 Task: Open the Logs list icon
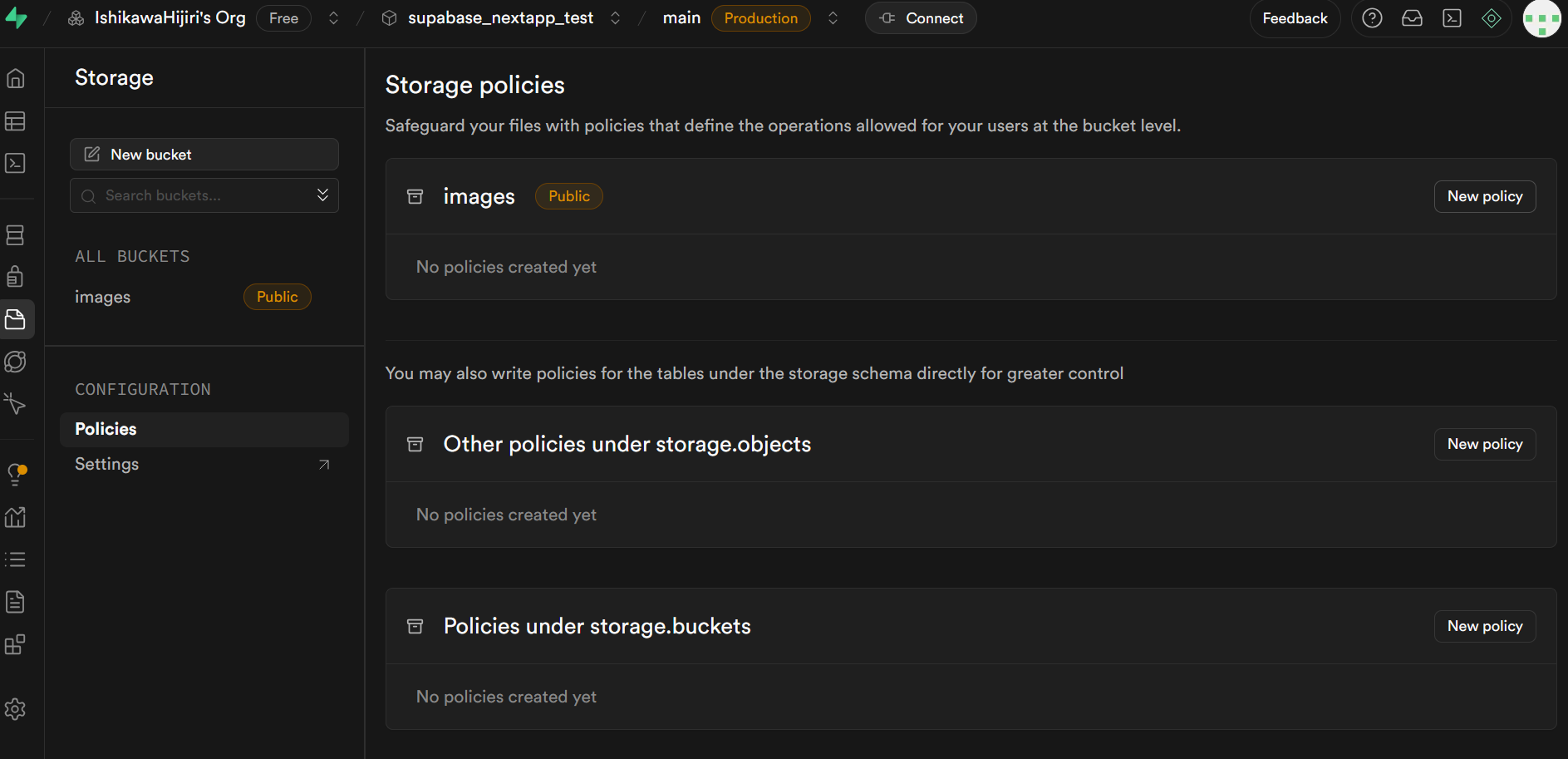click(15, 559)
